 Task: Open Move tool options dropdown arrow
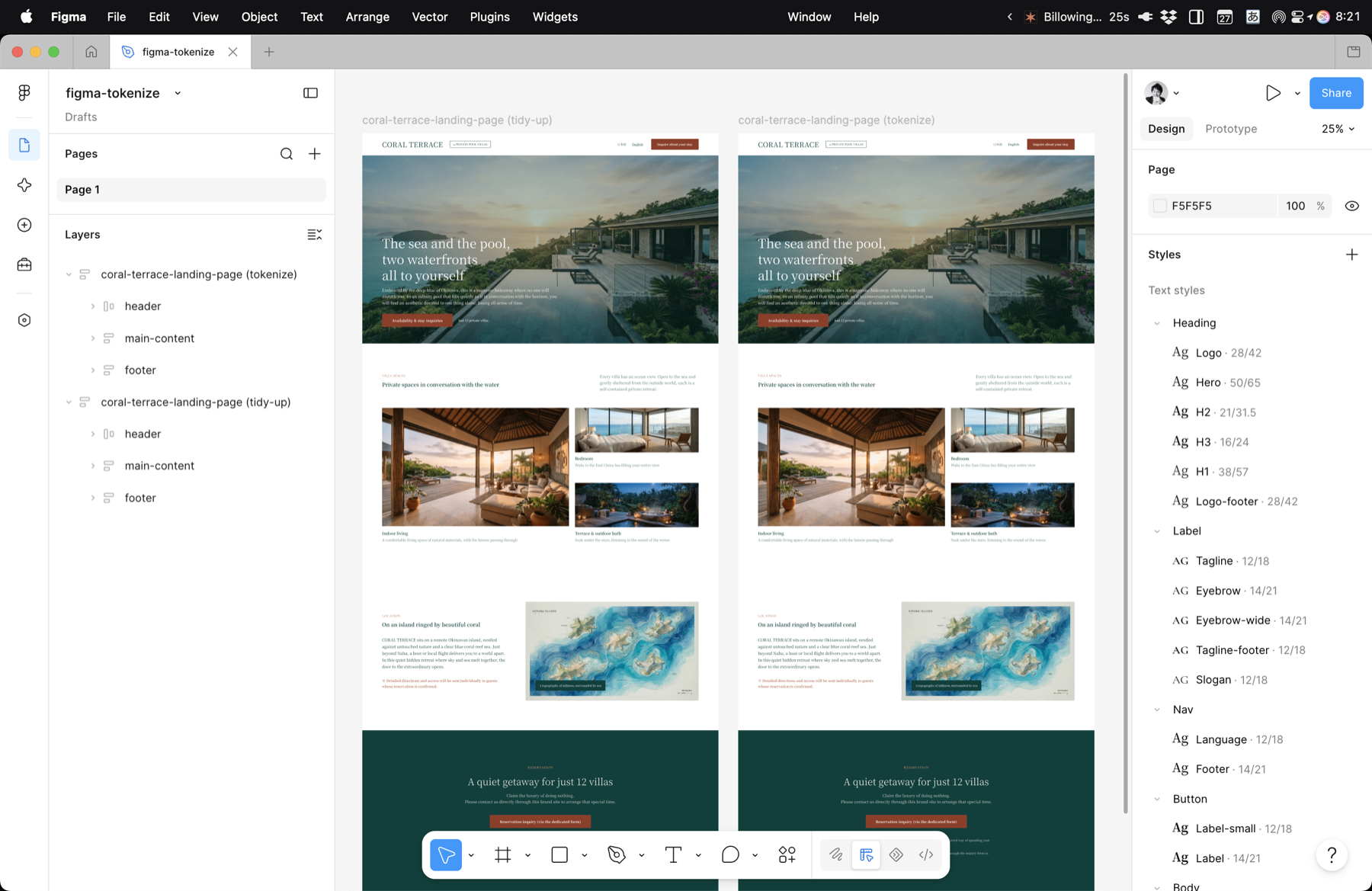point(471,855)
